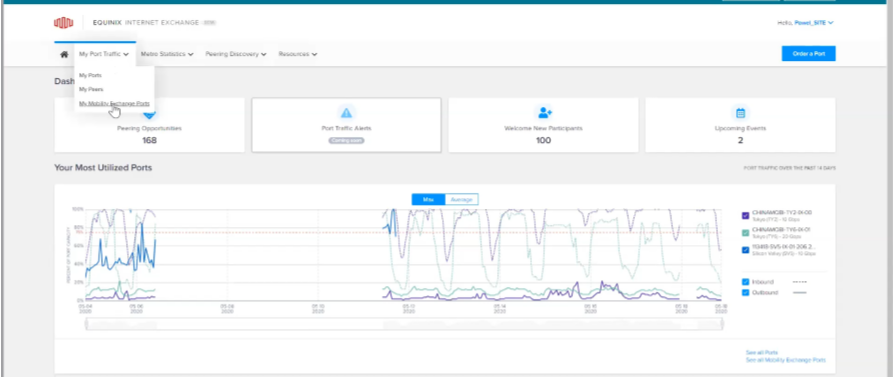Open See all Mobility Exchange Ports link
Image resolution: width=893 pixels, height=377 pixels.
785,360
